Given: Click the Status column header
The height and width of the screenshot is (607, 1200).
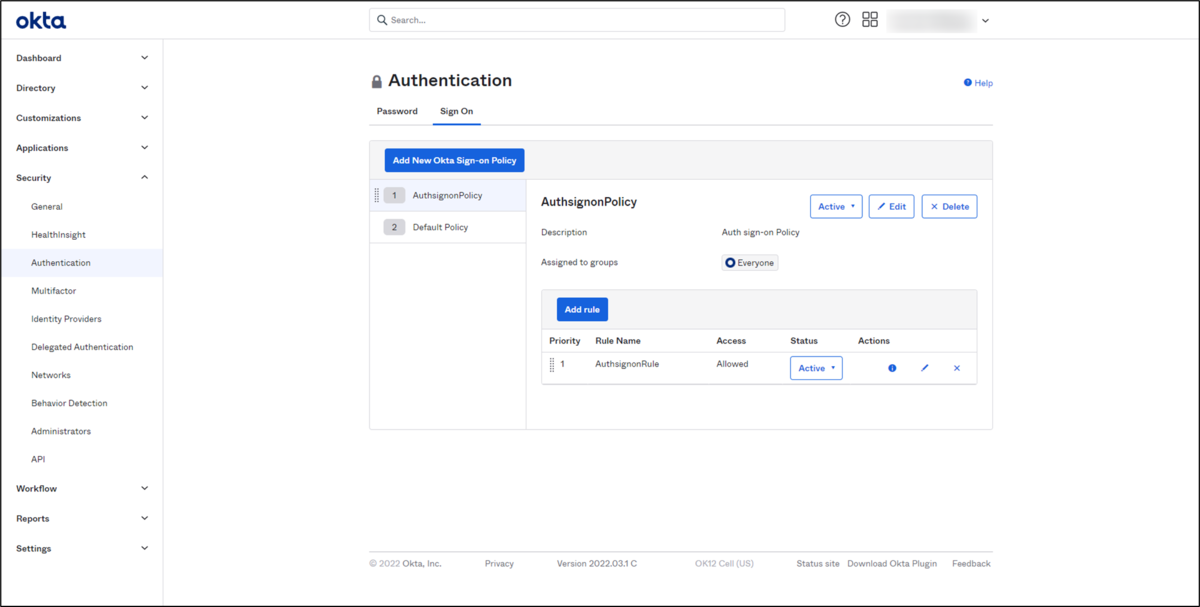Looking at the screenshot, I should click(x=804, y=341).
